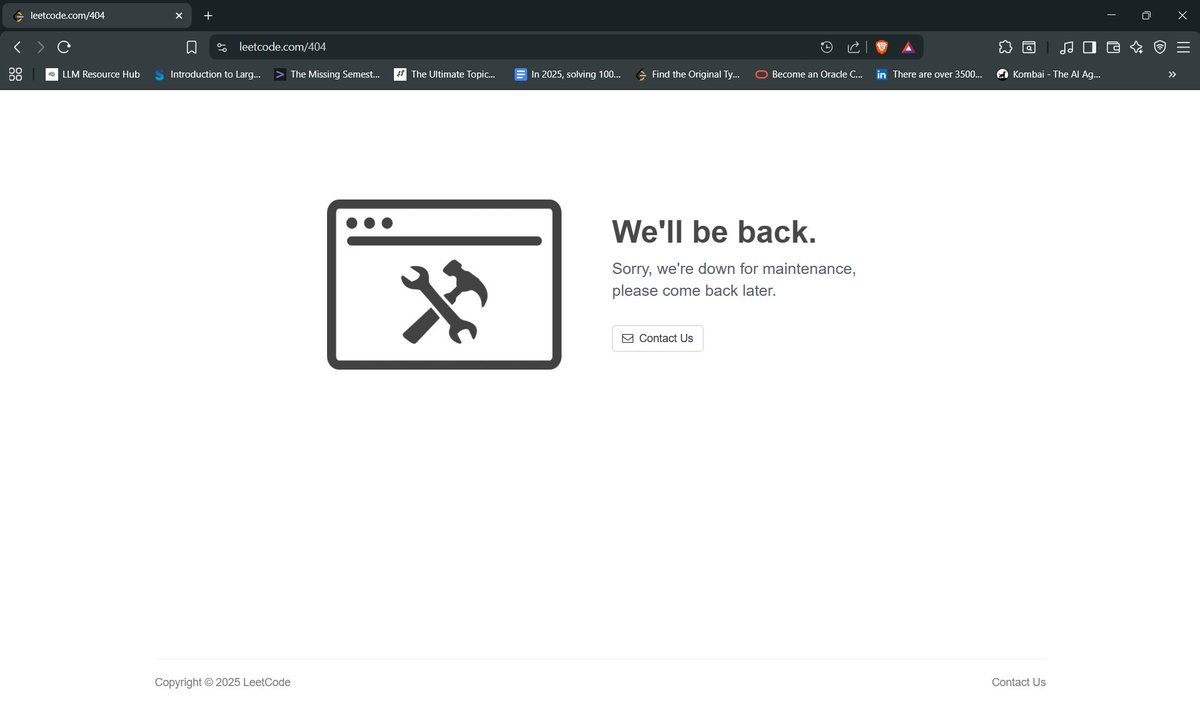Open a new tab with plus button
The width and height of the screenshot is (1200, 713).
pyautogui.click(x=208, y=16)
